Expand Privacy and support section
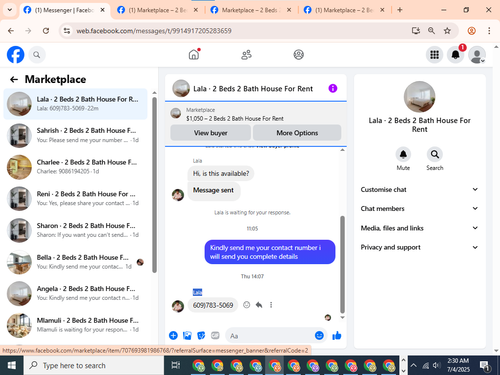The image size is (500, 375). (419, 247)
